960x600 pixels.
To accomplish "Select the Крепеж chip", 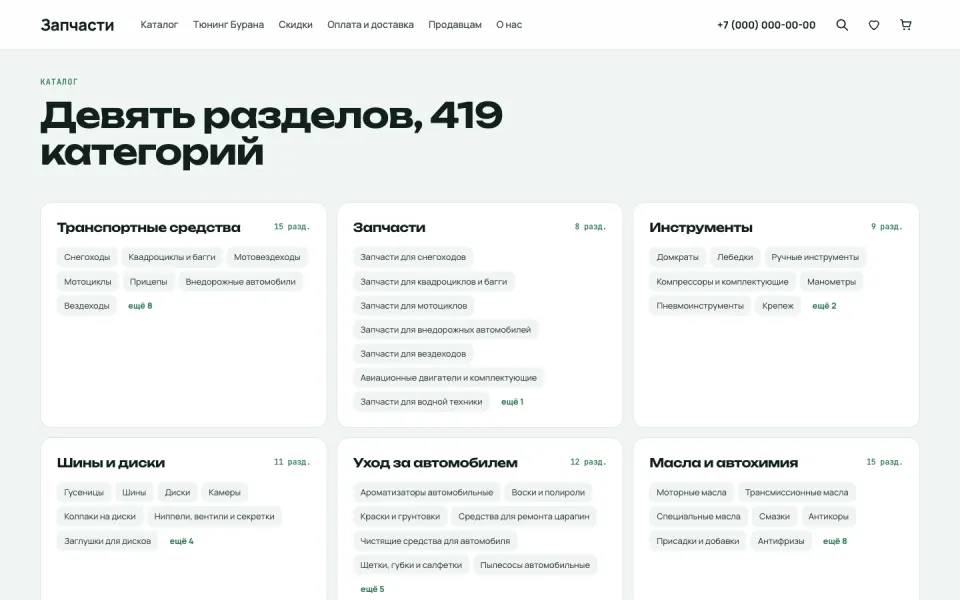I will click(778, 306).
